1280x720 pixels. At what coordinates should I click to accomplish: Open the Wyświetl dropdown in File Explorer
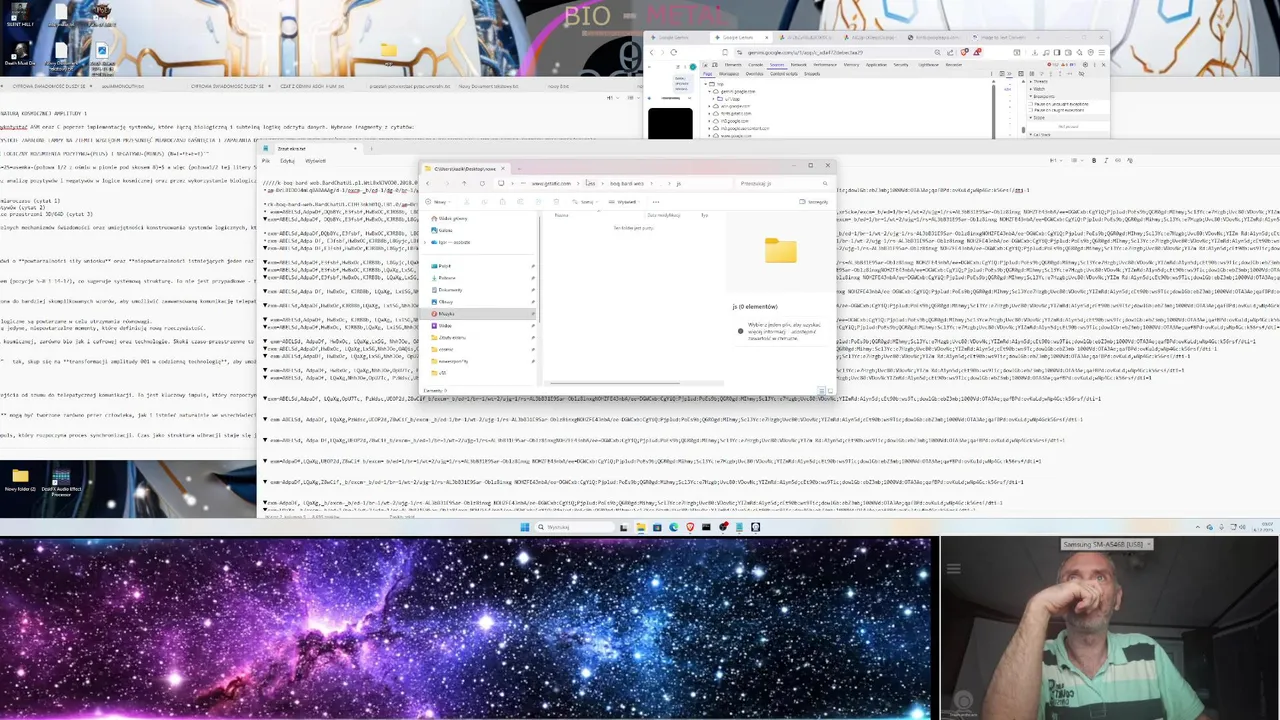(624, 202)
